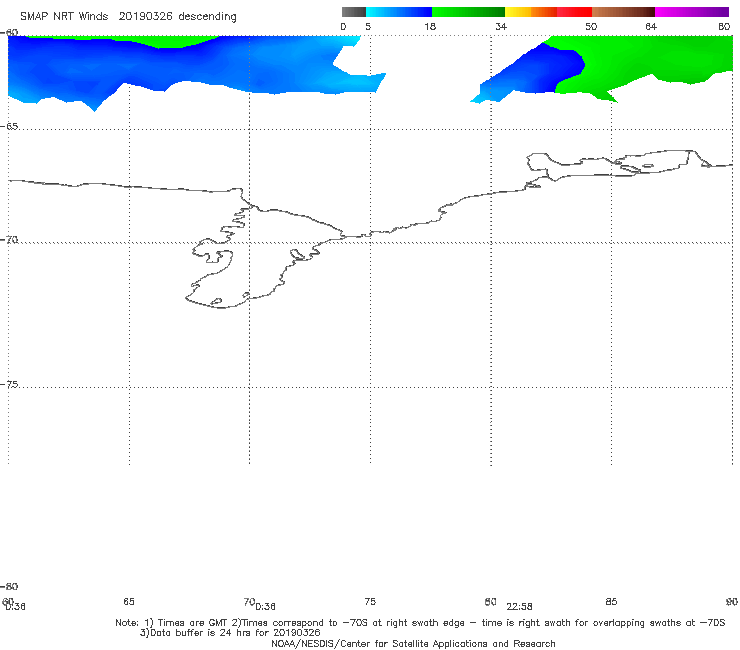Click the color scale label '34'

click(x=501, y=26)
